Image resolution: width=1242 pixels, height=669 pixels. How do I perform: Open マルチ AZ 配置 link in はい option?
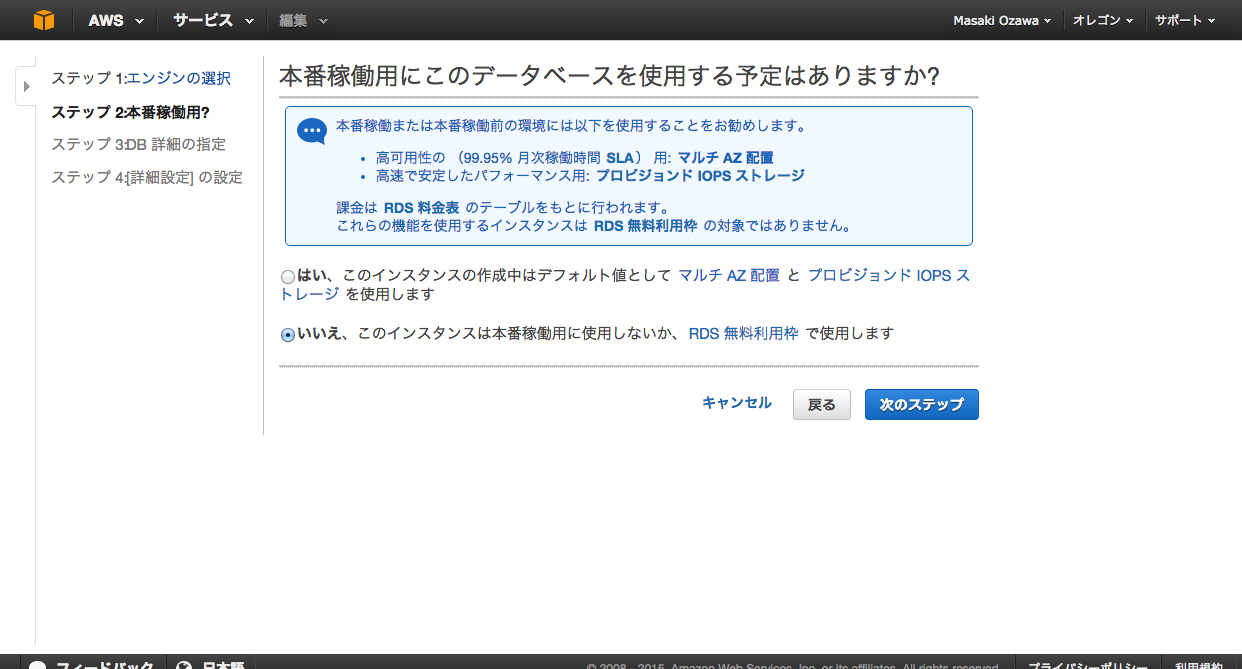(x=729, y=275)
